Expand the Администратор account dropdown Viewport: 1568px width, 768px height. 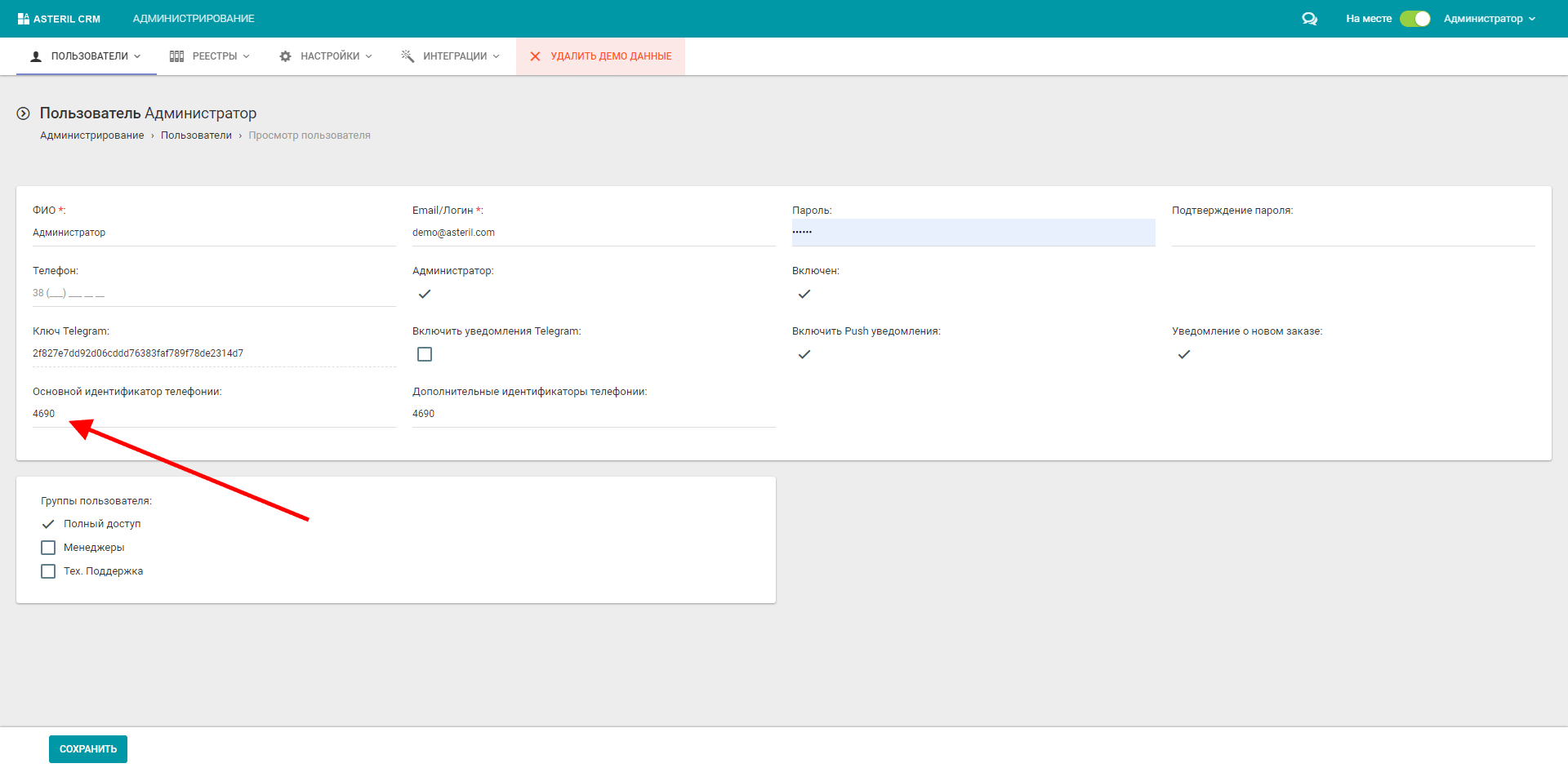1489,19
